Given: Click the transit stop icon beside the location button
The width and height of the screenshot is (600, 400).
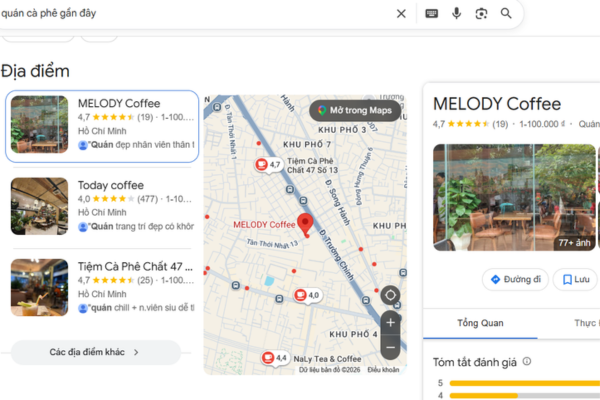Looking at the screenshot, I should pyautogui.click(x=366, y=300).
